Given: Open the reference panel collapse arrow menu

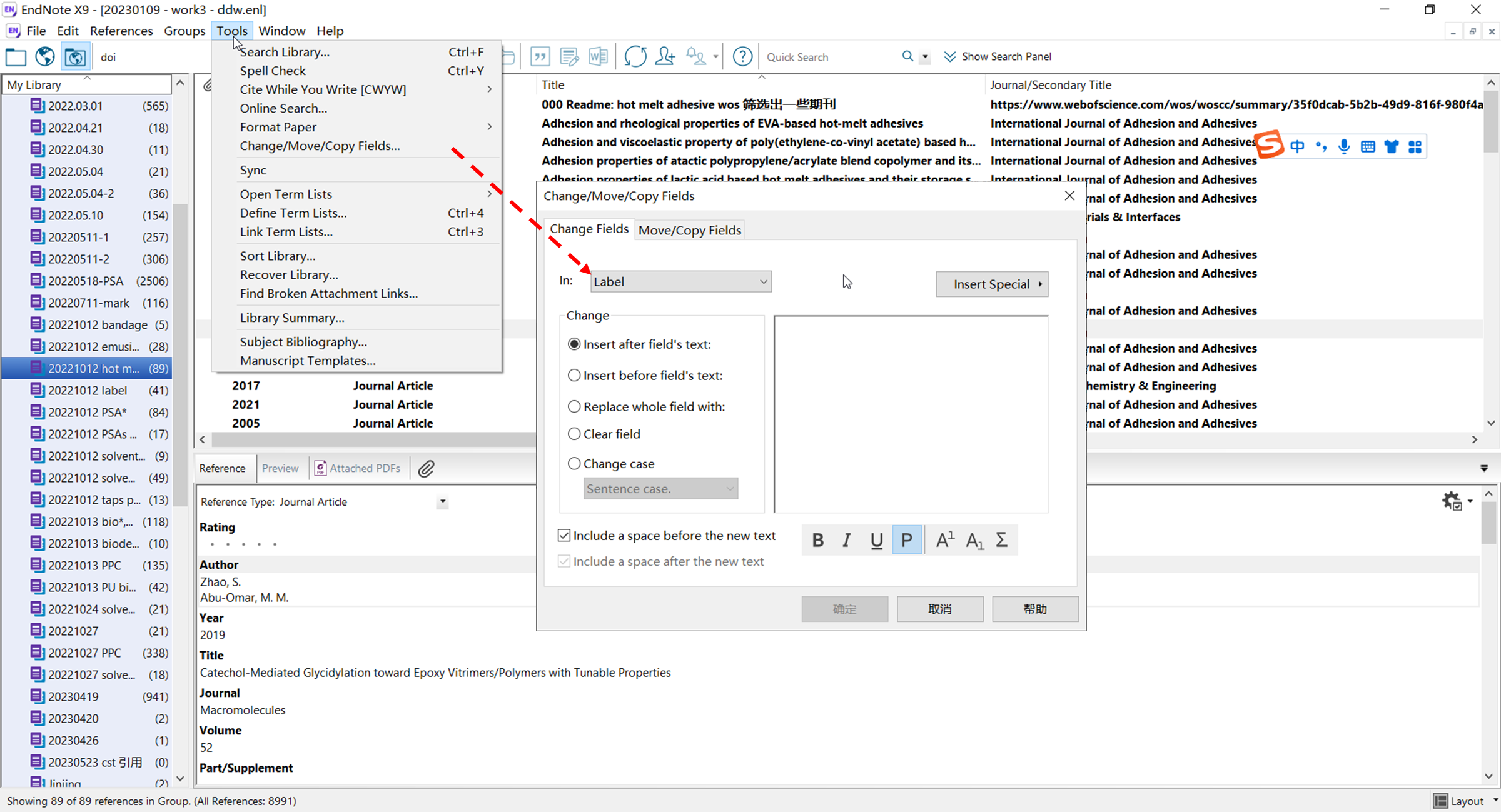Looking at the screenshot, I should click(x=1484, y=468).
